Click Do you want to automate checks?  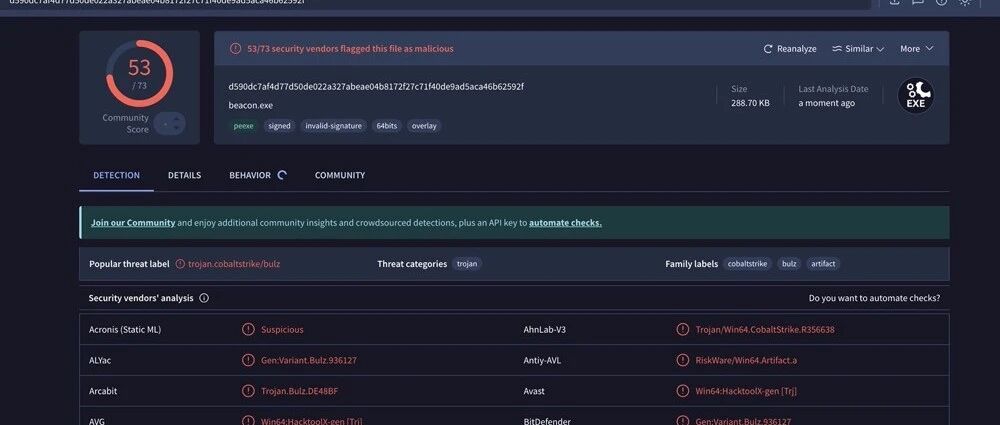point(874,298)
